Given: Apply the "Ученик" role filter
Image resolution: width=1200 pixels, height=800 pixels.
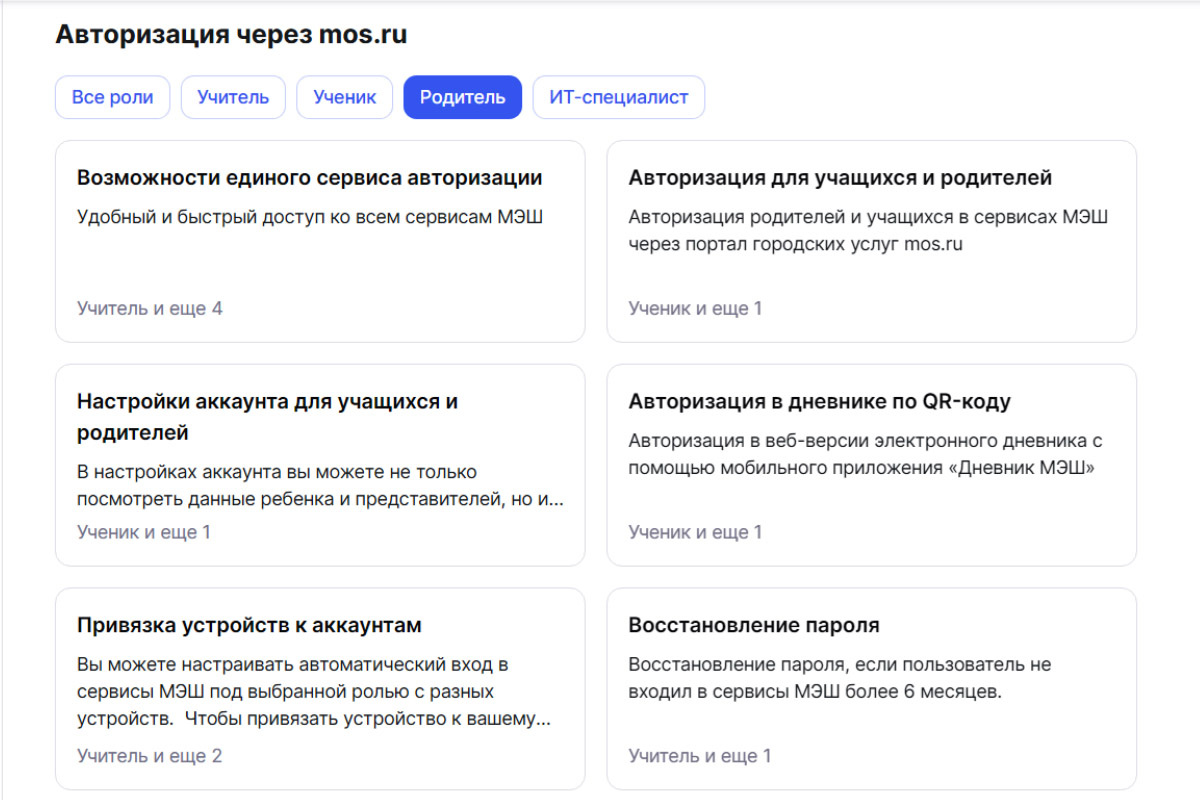Looking at the screenshot, I should tap(344, 97).
